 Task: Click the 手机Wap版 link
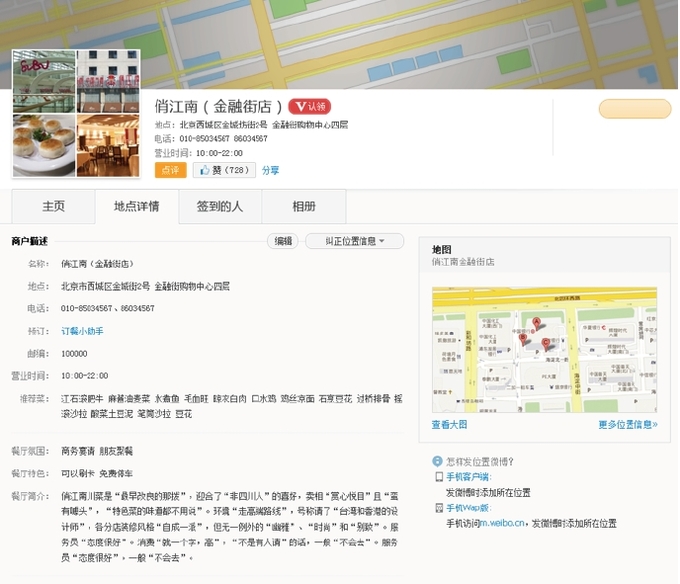(469, 508)
